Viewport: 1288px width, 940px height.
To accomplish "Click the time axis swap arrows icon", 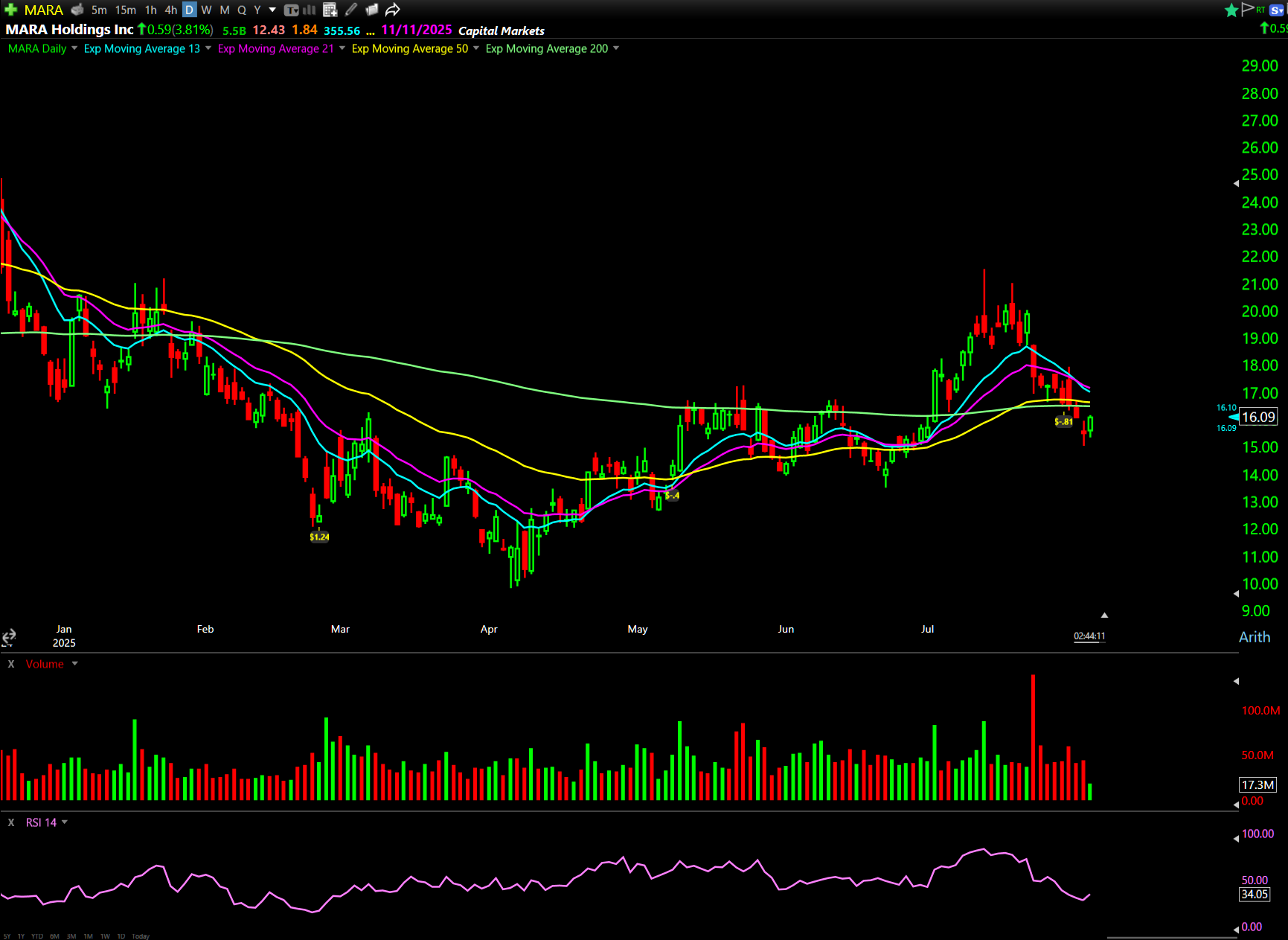I will (x=9, y=637).
